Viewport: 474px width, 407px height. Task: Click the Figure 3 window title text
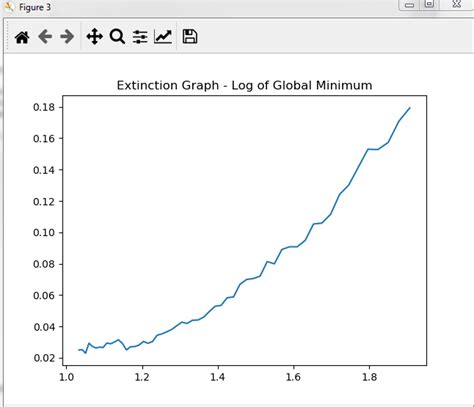35,7
